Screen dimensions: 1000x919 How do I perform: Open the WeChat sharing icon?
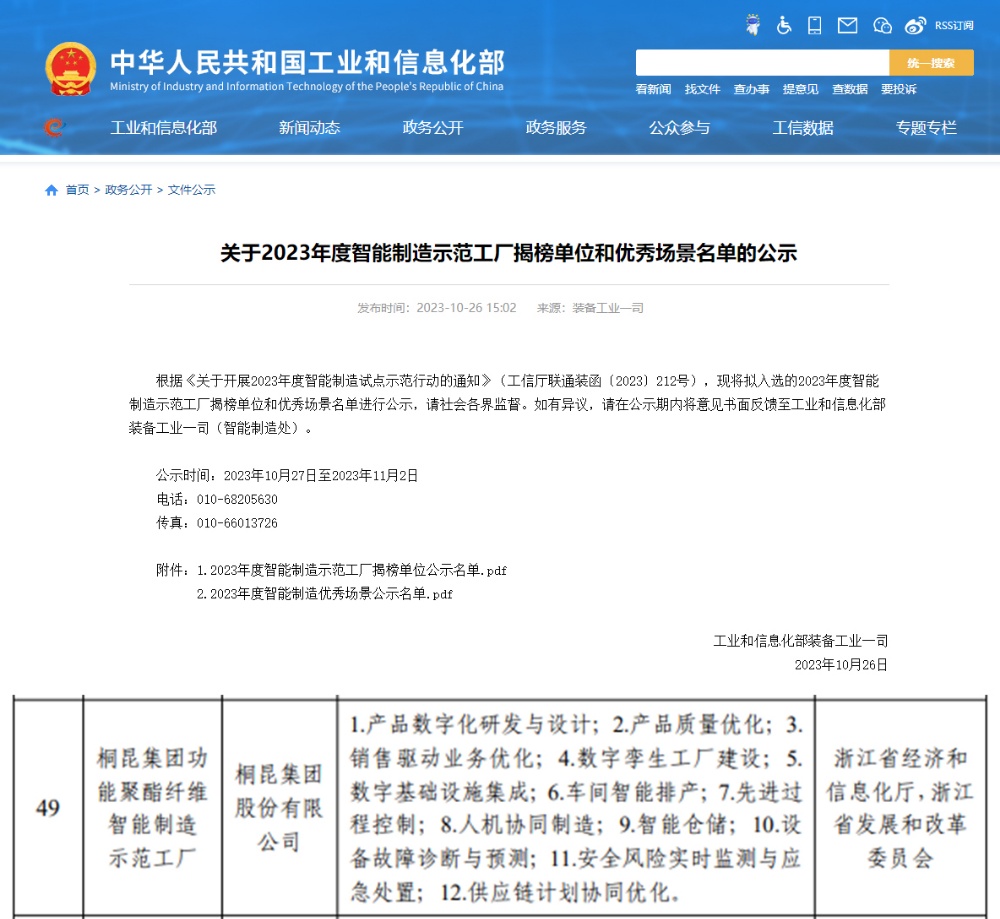click(x=881, y=25)
